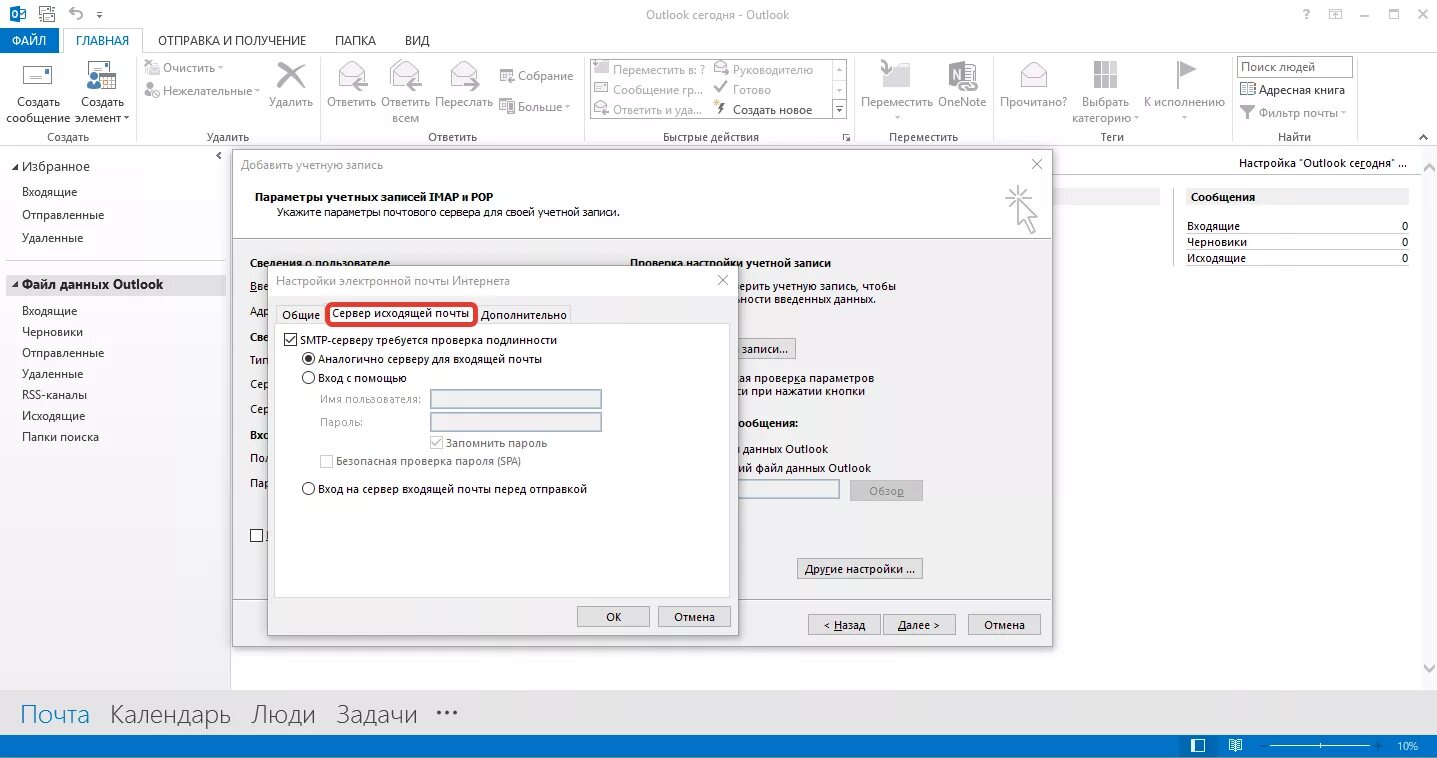Select the RSS-каналы folder

coord(54,395)
